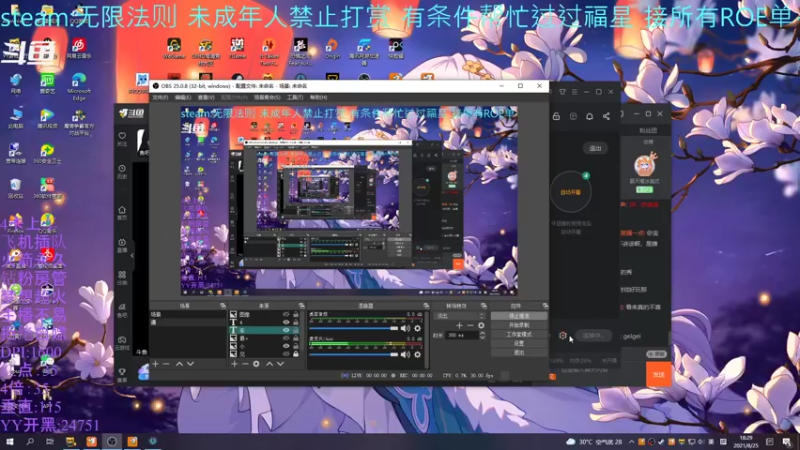Screen dimensions: 800x450
Task: Open 鱼吧 in Douyu sidebar
Action: pyautogui.click(x=122, y=310)
